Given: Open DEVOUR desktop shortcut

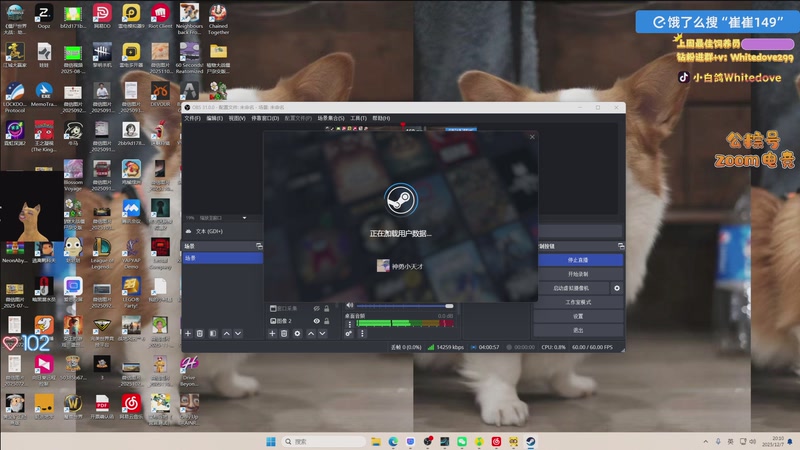Looking at the screenshot, I should click(160, 95).
